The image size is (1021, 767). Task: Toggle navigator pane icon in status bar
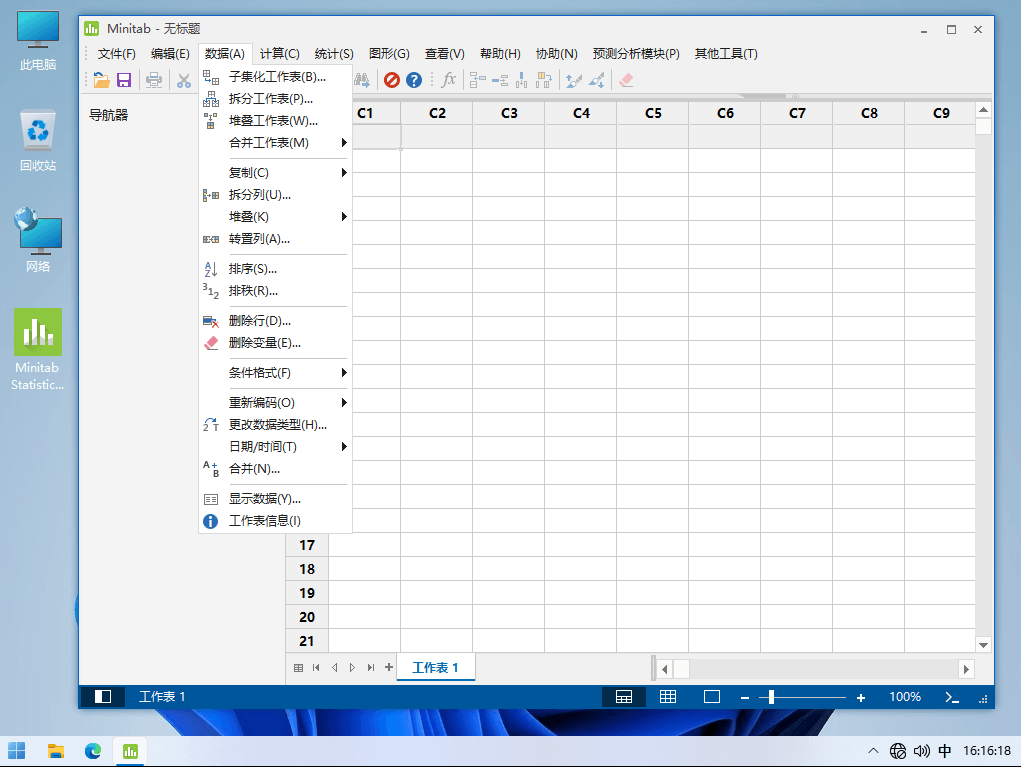(x=103, y=697)
